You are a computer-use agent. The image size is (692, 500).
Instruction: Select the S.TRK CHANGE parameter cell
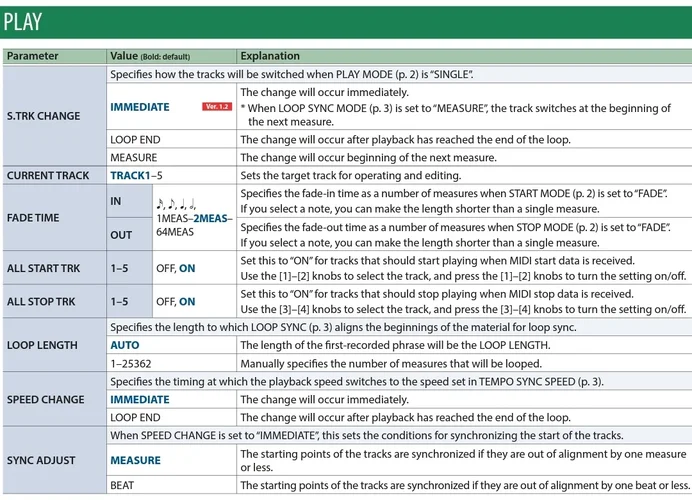pos(54,116)
